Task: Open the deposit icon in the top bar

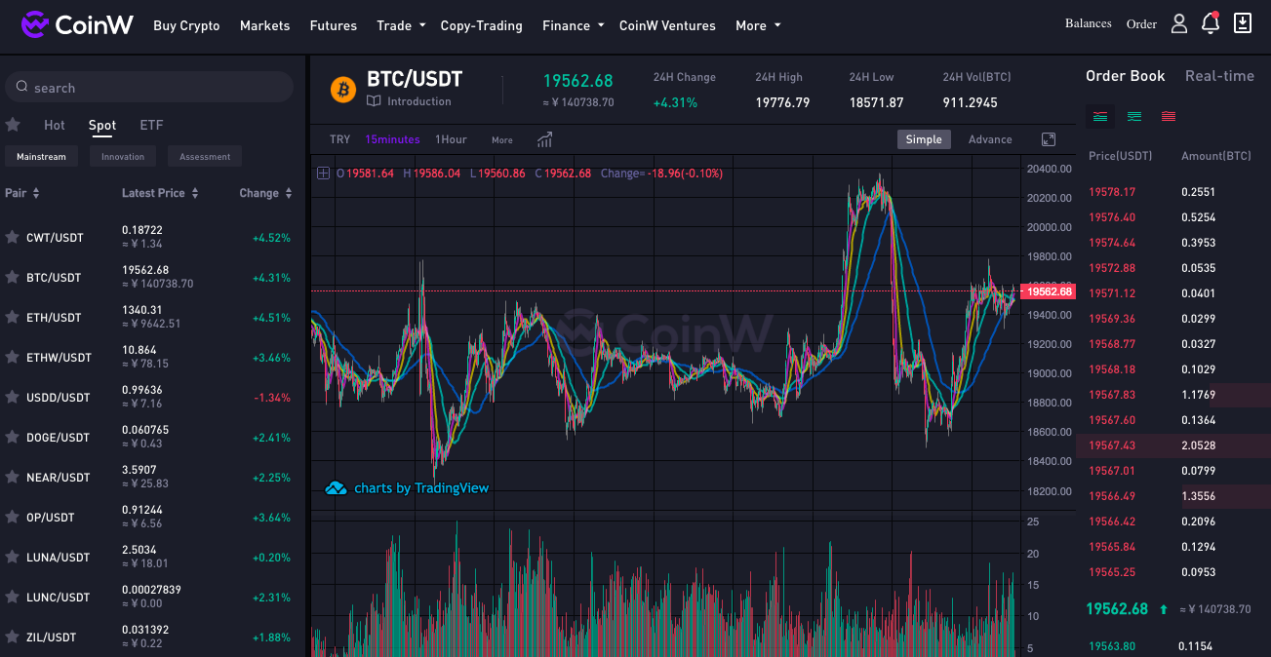Action: coord(1242,22)
